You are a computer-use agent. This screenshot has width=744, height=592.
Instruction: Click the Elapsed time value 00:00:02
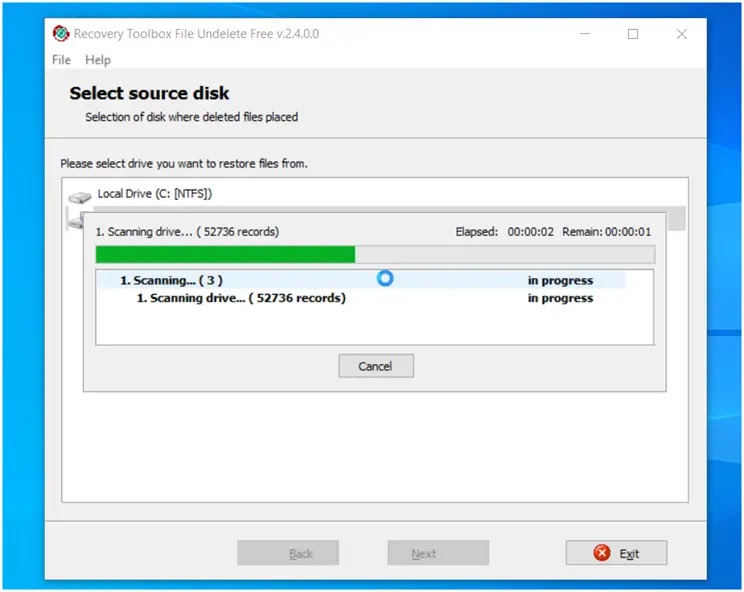click(x=530, y=231)
